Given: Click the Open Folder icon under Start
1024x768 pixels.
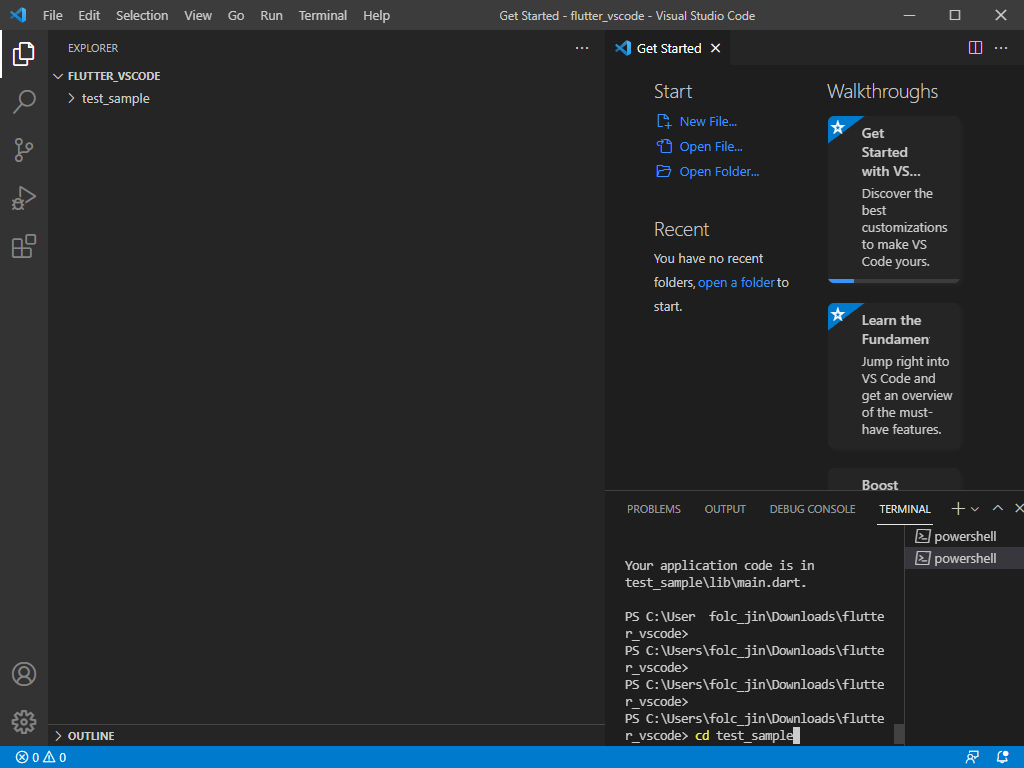Looking at the screenshot, I should click(x=664, y=171).
